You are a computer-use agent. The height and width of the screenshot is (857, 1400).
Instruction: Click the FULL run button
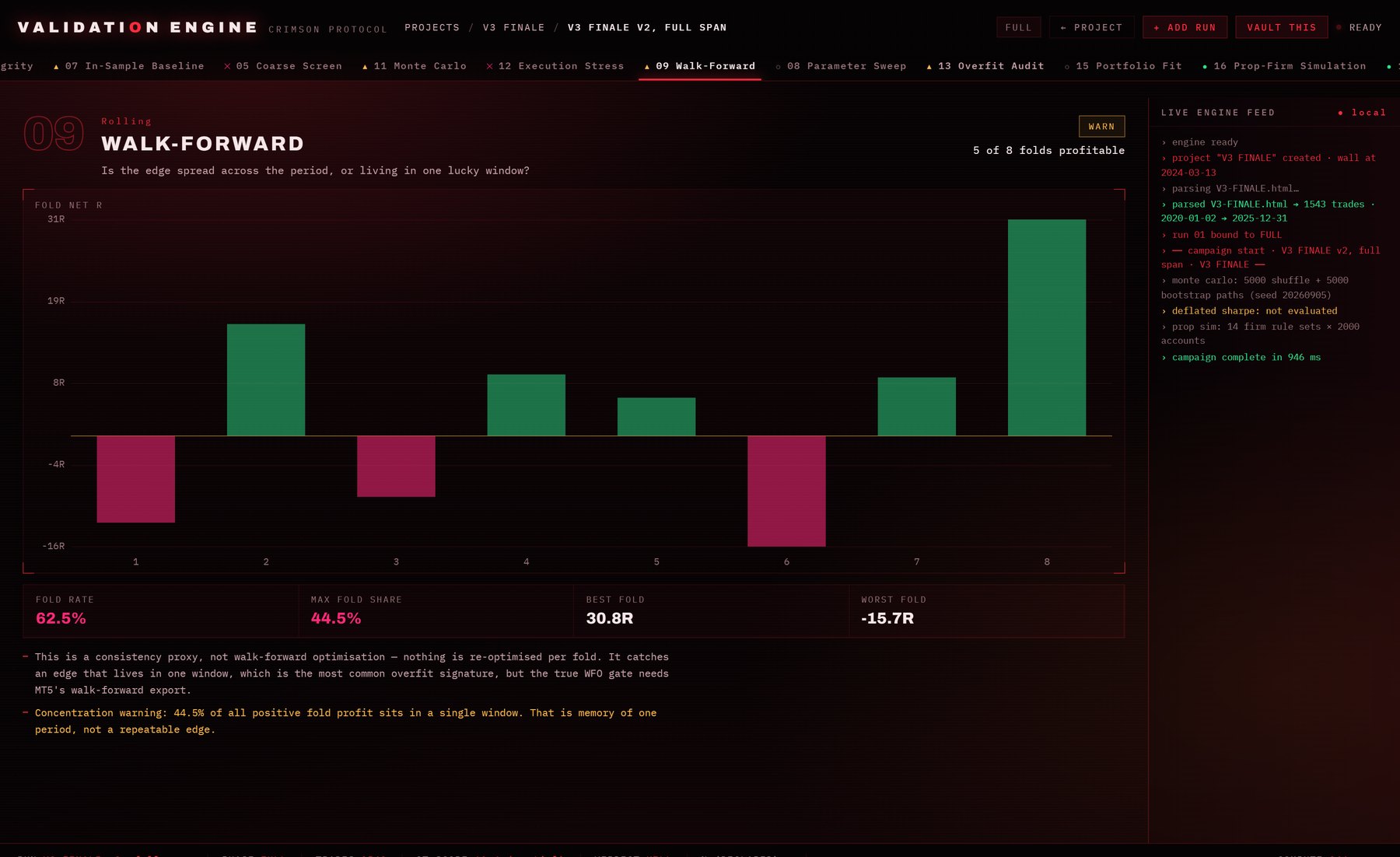(1018, 27)
